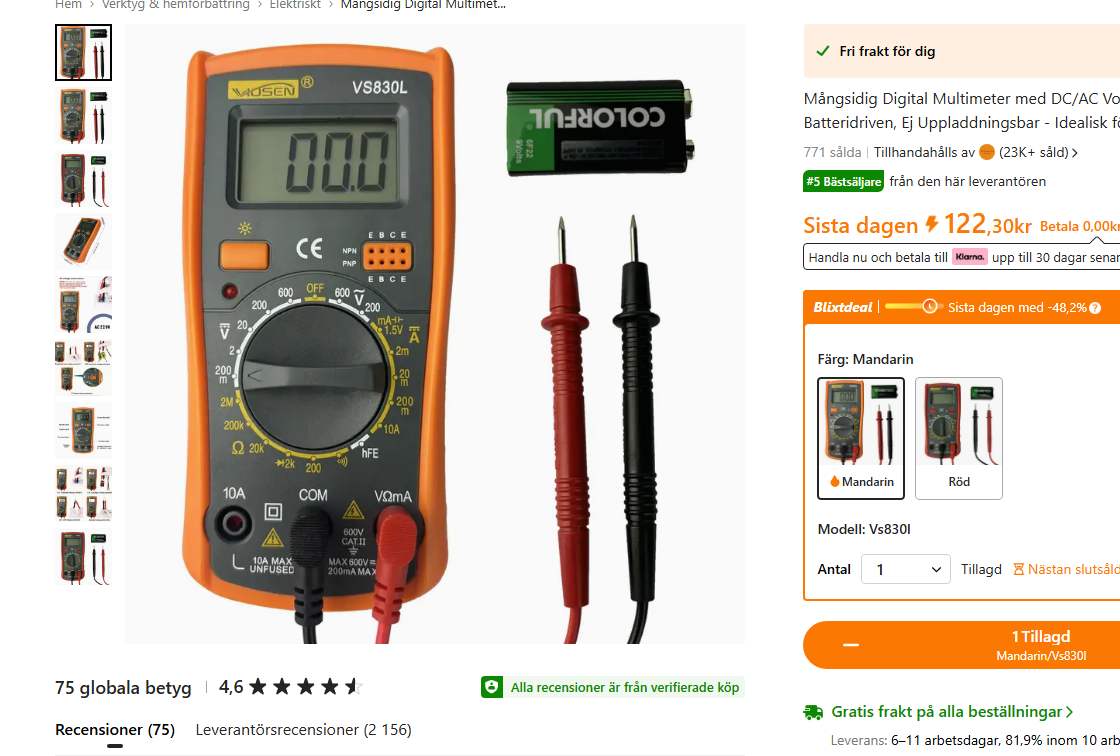This screenshot has width=1120, height=756.
Task: Click the hourglass icon by Nästan slutsåld
Action: click(x=1019, y=570)
